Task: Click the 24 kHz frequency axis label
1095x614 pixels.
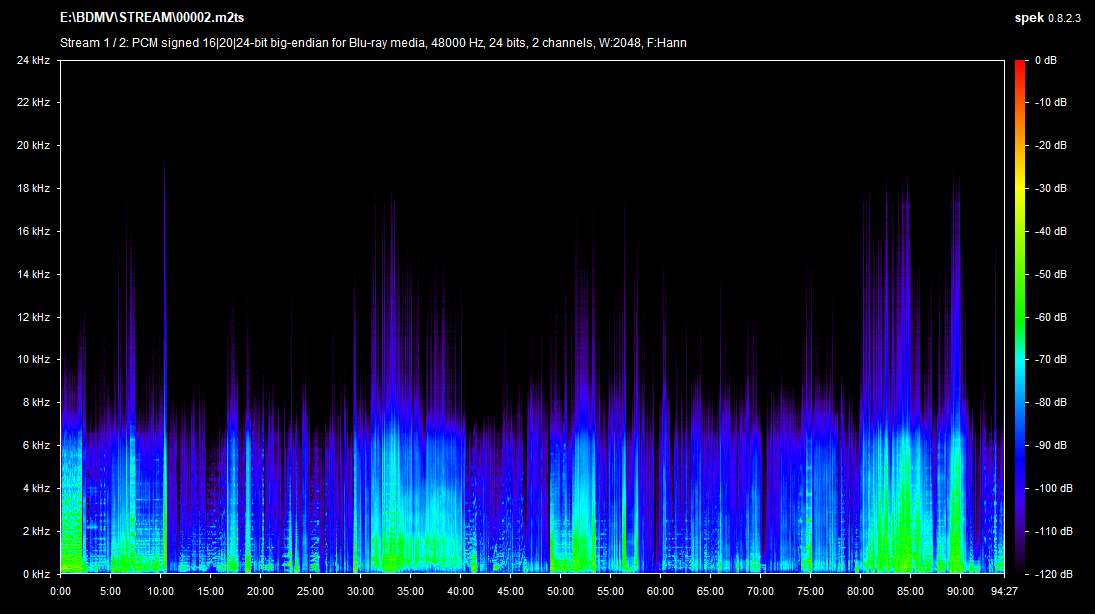Action: 32,60
